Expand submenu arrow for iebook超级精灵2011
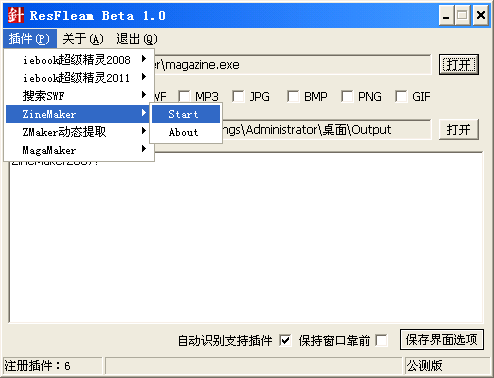The image size is (494, 378). (144, 77)
